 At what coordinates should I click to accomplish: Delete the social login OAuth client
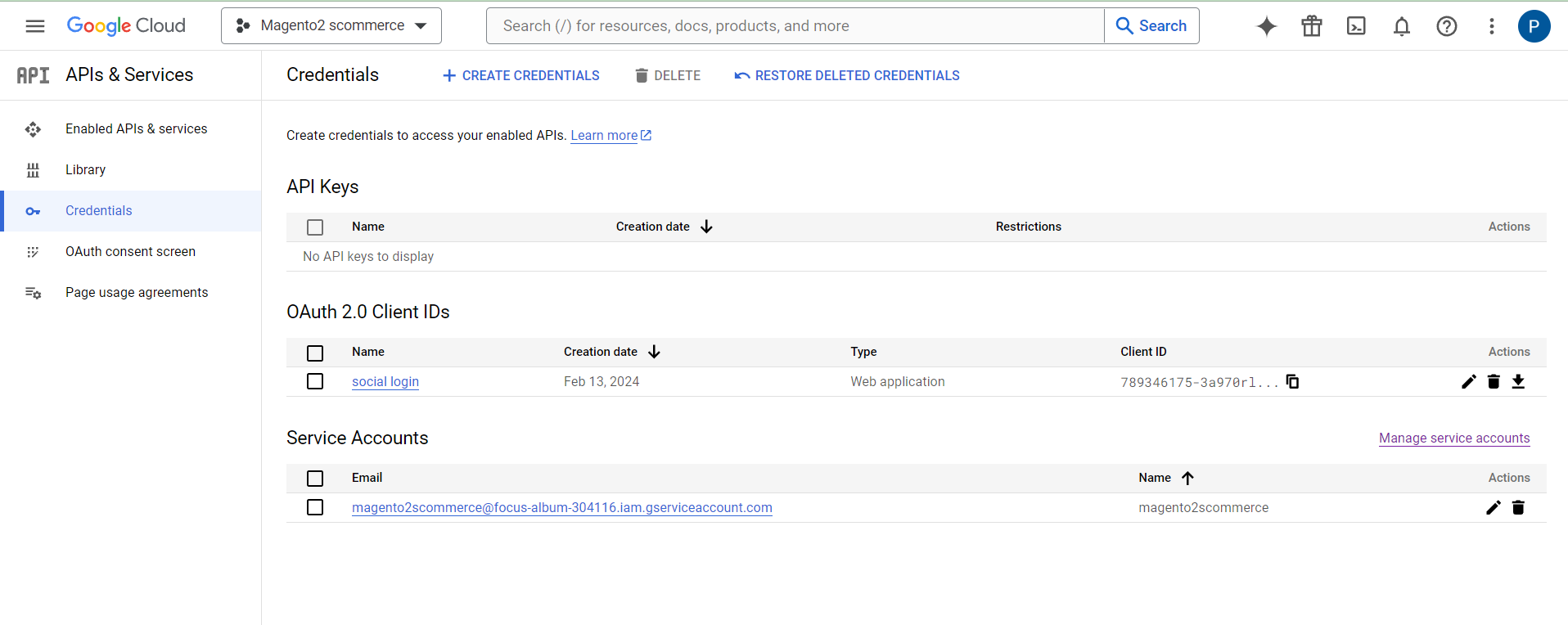[x=1493, y=382]
